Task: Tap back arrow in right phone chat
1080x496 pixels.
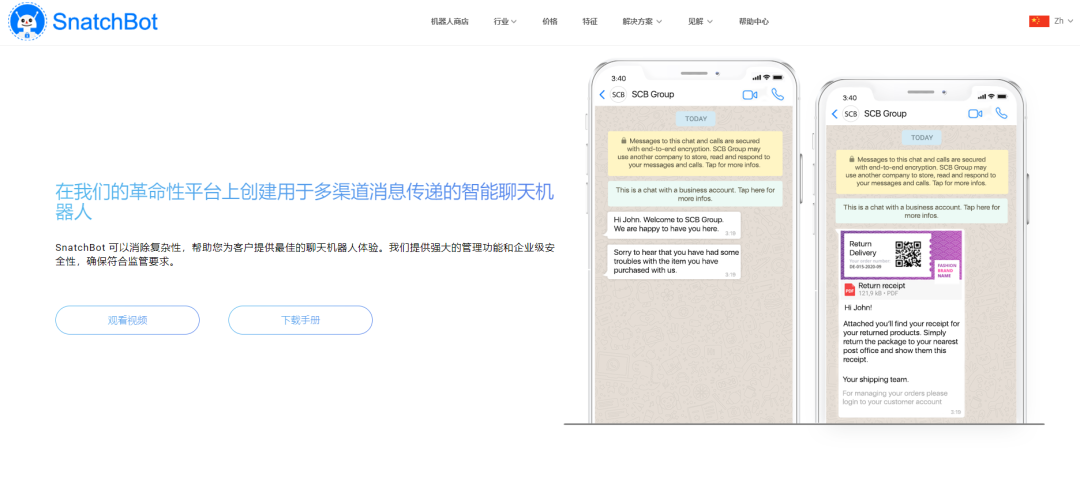Action: pos(835,114)
